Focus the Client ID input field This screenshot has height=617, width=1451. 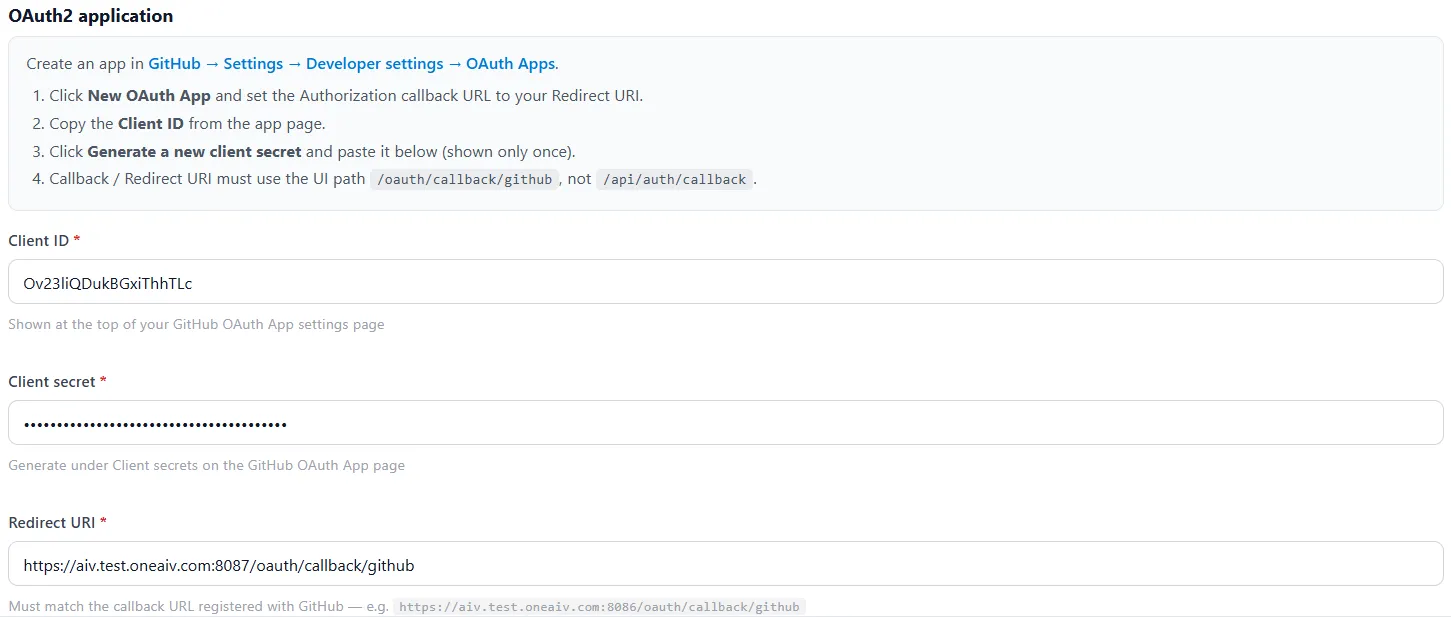(x=726, y=282)
